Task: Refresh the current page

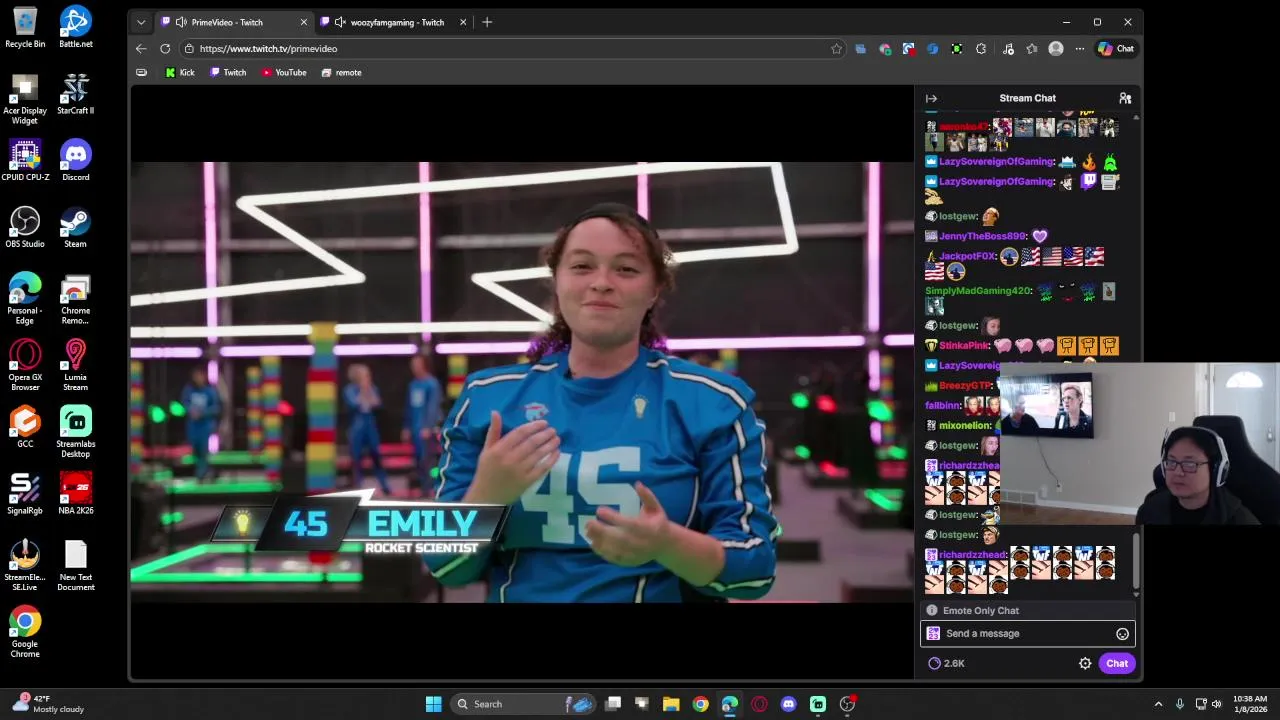Action: [x=165, y=48]
